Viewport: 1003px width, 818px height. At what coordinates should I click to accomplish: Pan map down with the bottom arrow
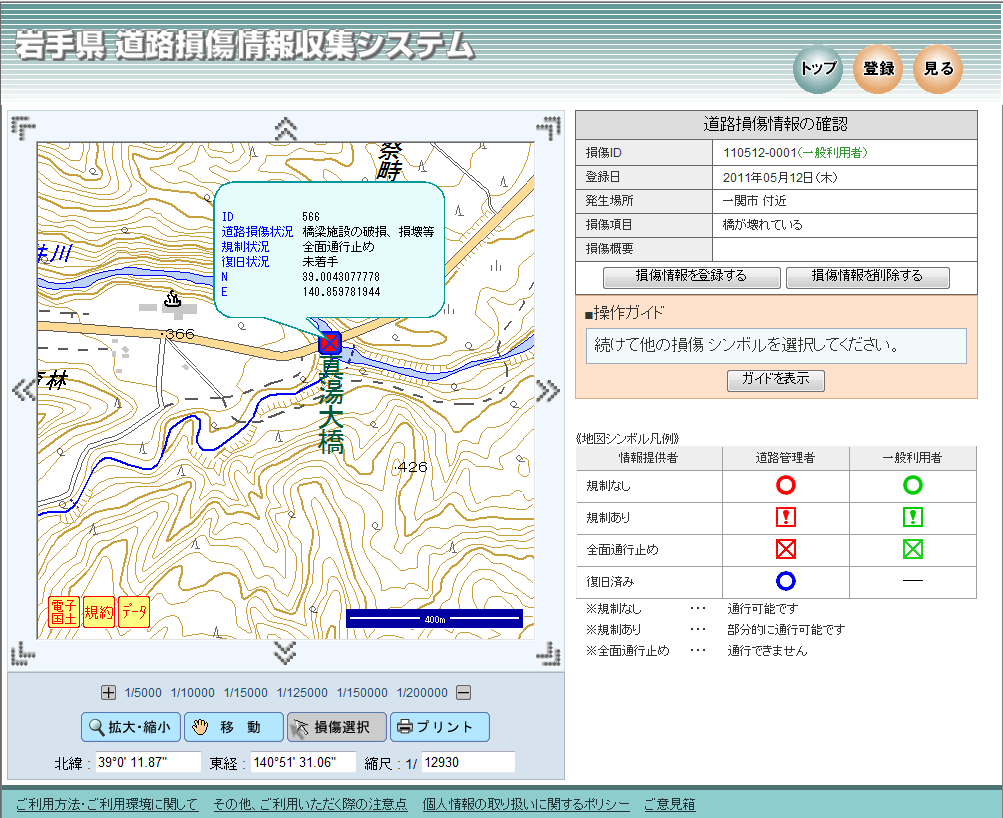coord(285,653)
